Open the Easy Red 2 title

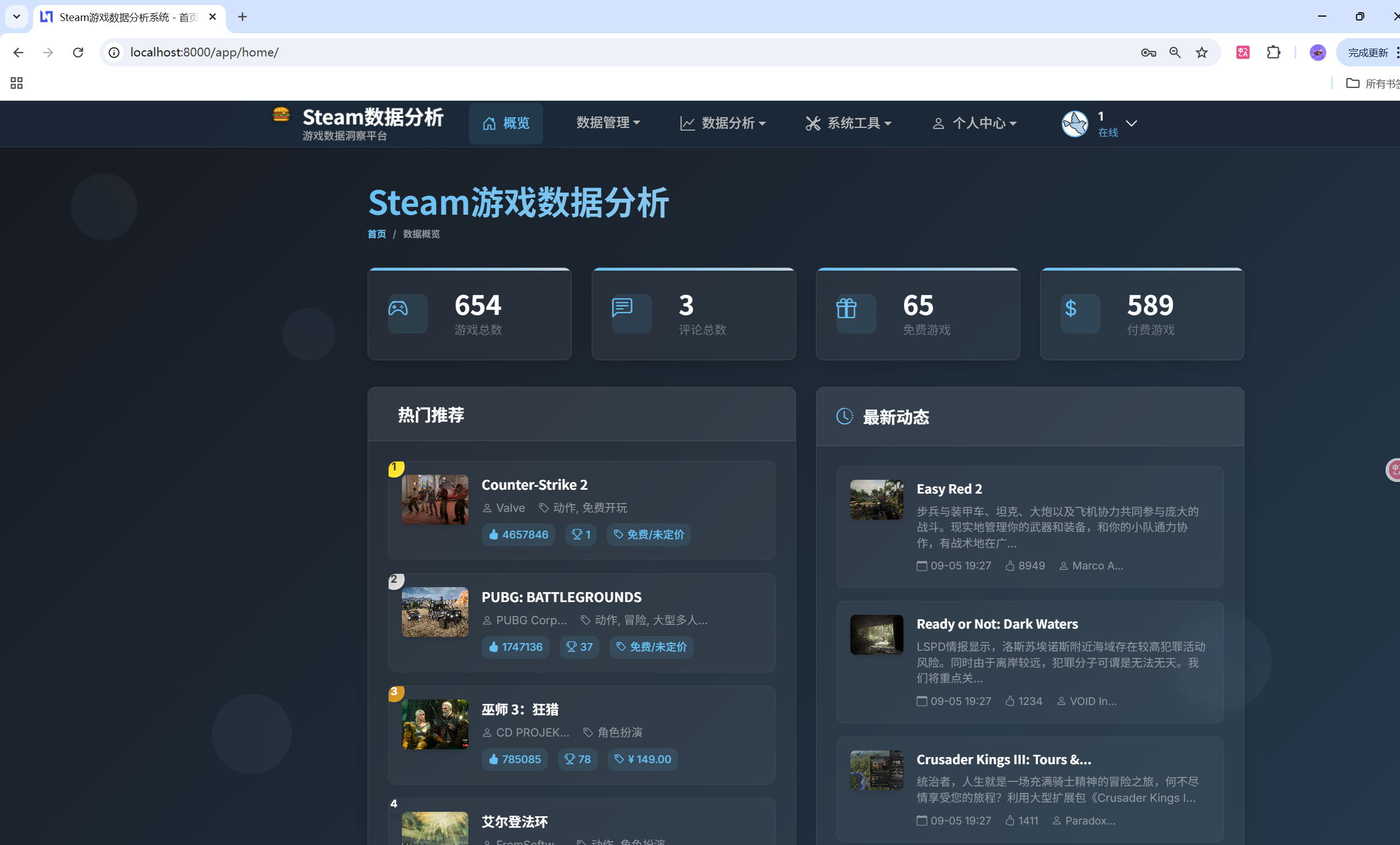(949, 489)
